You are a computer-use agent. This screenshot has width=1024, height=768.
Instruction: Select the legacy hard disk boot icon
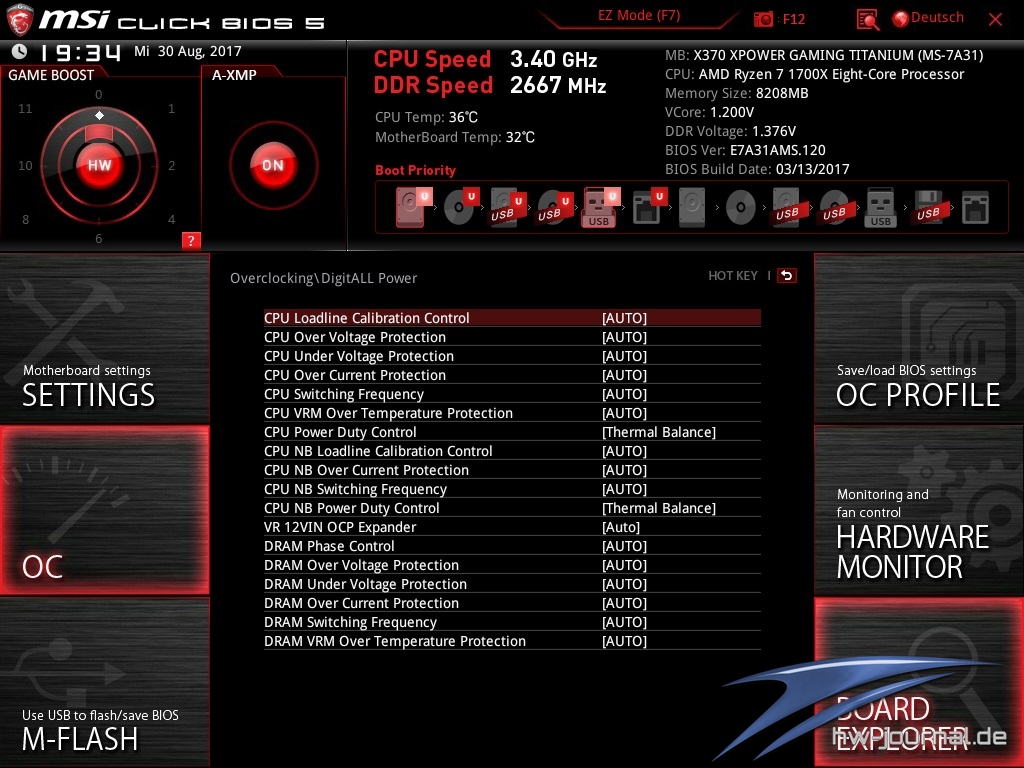692,208
